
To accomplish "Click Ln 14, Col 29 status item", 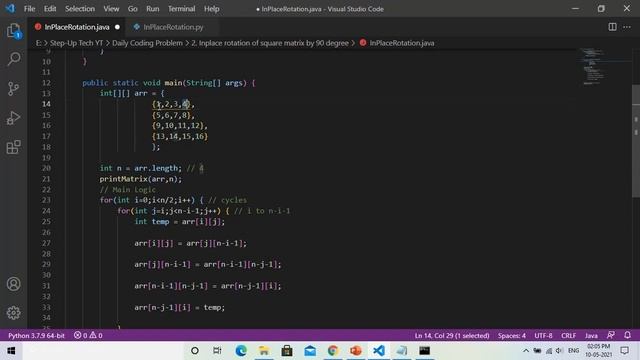I will click(x=452, y=336).
